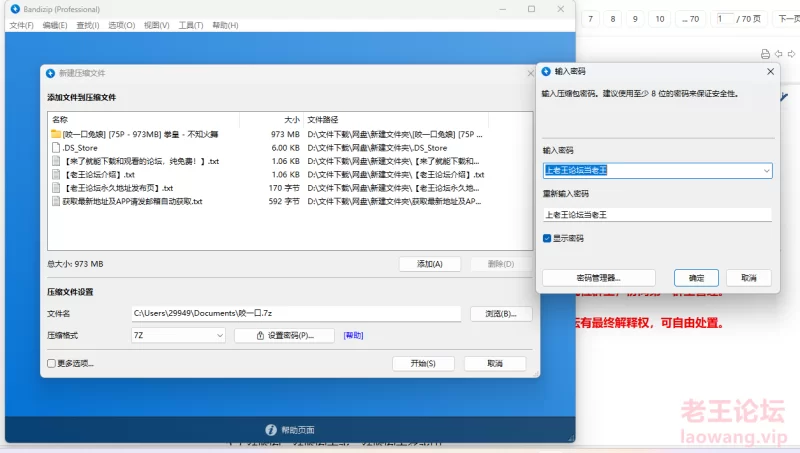The image size is (800, 453).
Task: Click the right arrow icon in browser window
Action: (791, 54)
